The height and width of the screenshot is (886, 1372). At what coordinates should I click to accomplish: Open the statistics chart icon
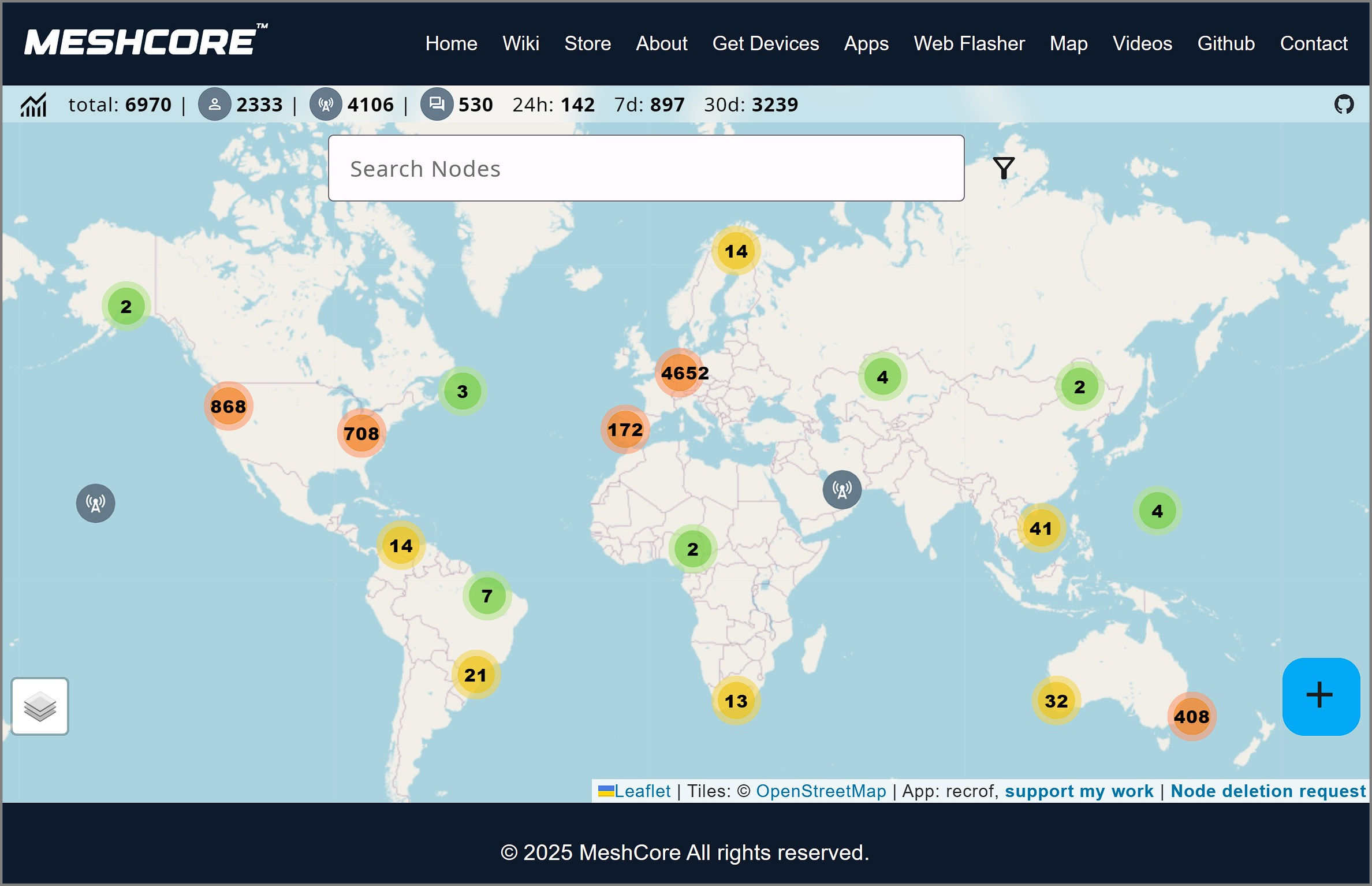33,105
